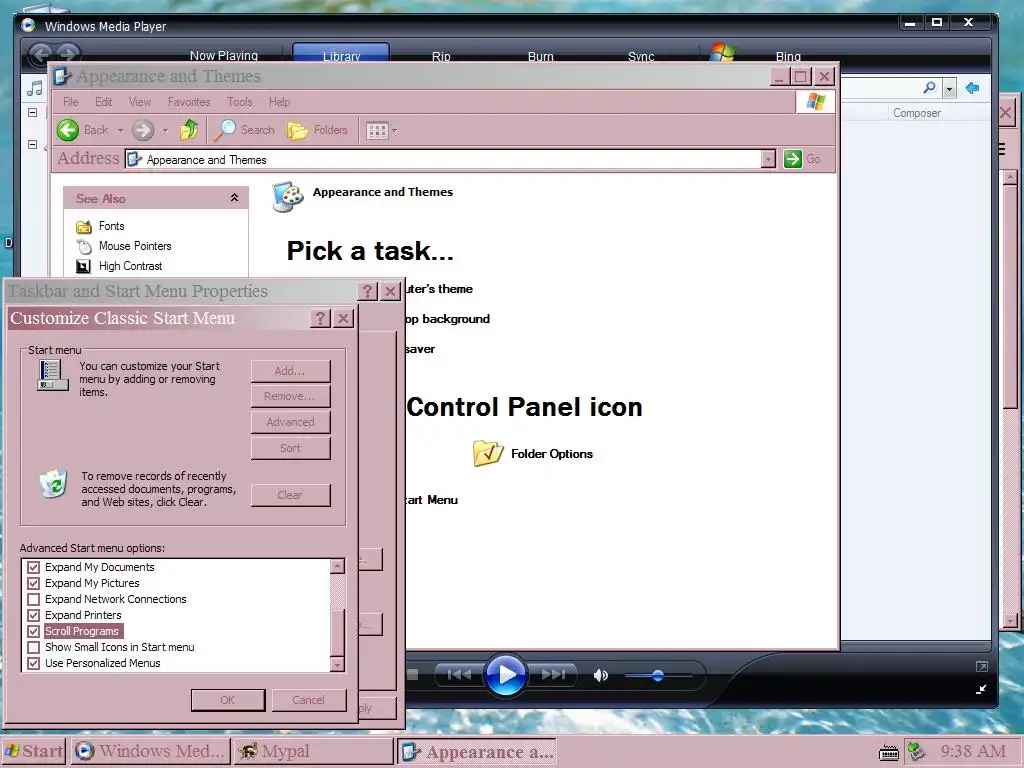Open the Views dropdown arrow
Image resolution: width=1024 pixels, height=768 pixels.
394,131
